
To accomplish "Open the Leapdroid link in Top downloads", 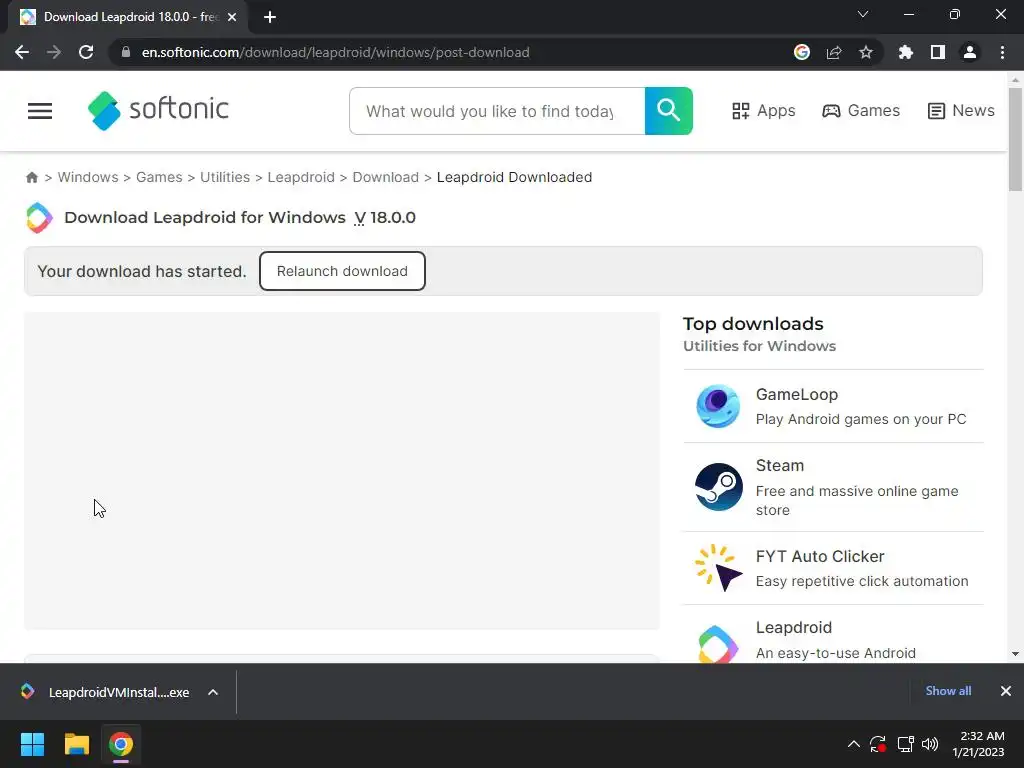I will 793,628.
